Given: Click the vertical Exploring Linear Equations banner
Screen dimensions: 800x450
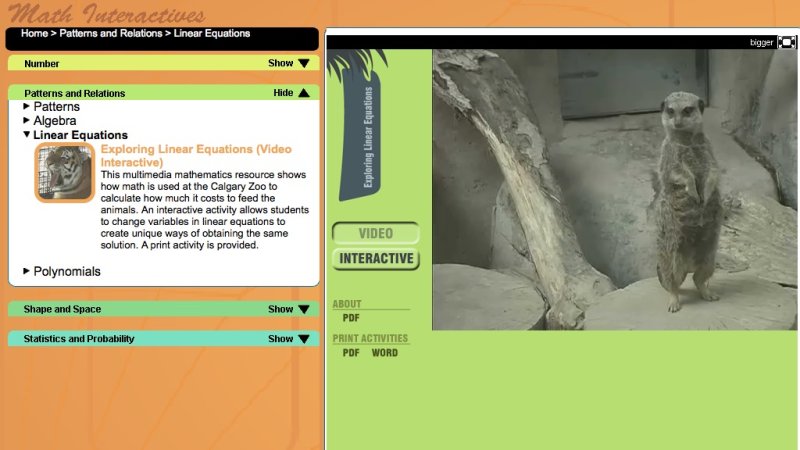Looking at the screenshot, I should coord(362,137).
